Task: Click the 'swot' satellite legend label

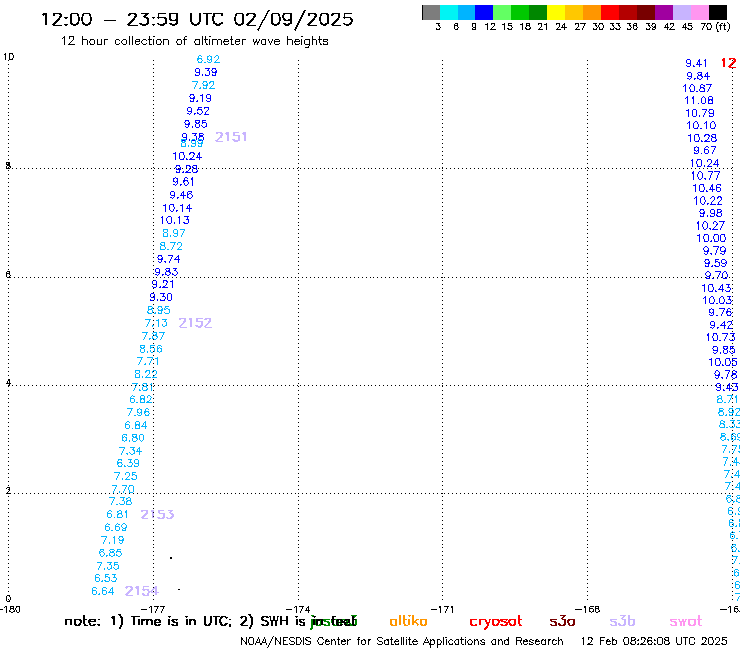Action: [x=686, y=621]
